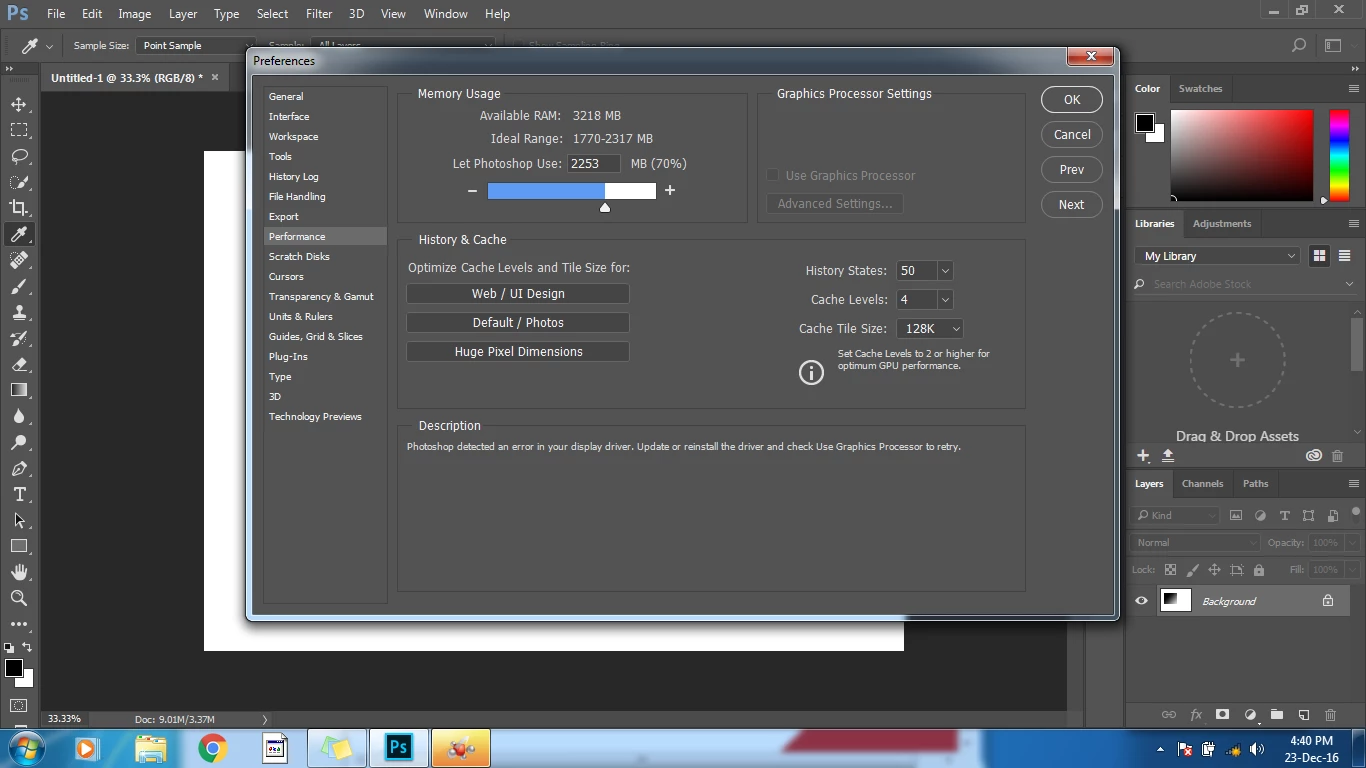
Task: Switch to the Channels tab
Action: pyautogui.click(x=1202, y=484)
